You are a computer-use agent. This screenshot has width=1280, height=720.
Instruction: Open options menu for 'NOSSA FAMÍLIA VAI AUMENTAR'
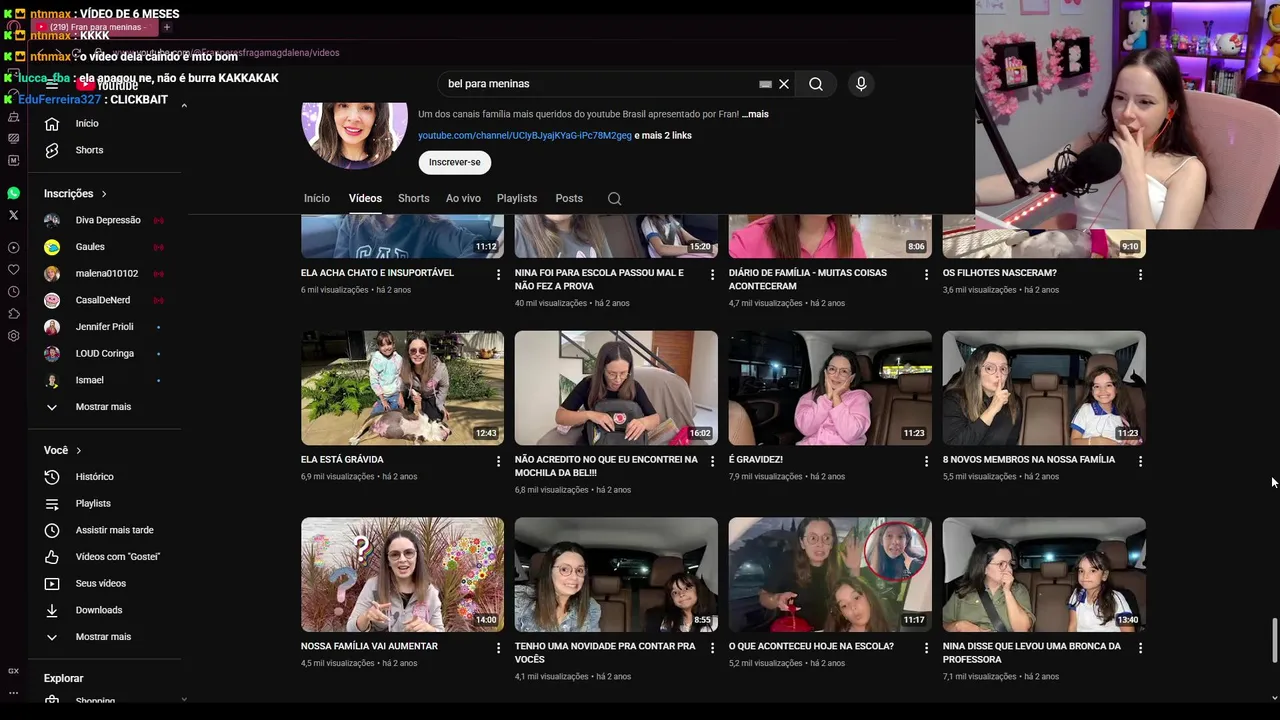(498, 648)
